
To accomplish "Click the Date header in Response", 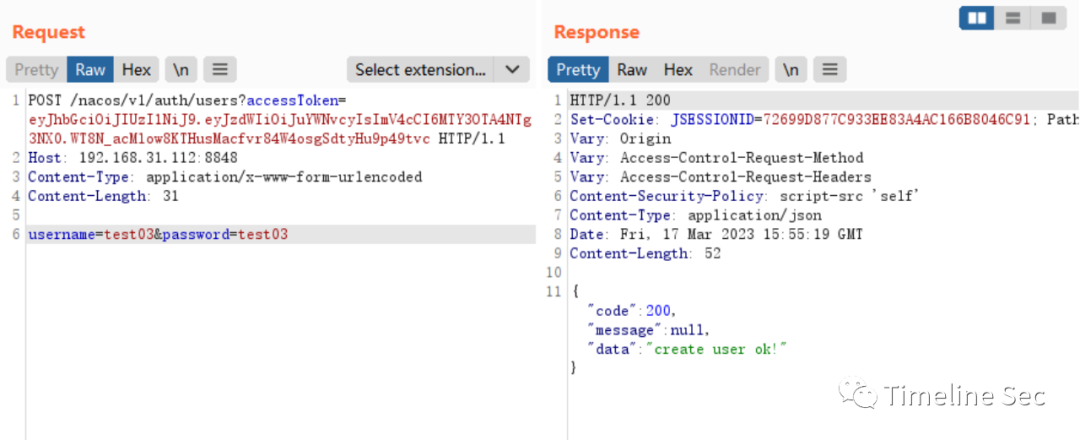I will coord(716,235).
